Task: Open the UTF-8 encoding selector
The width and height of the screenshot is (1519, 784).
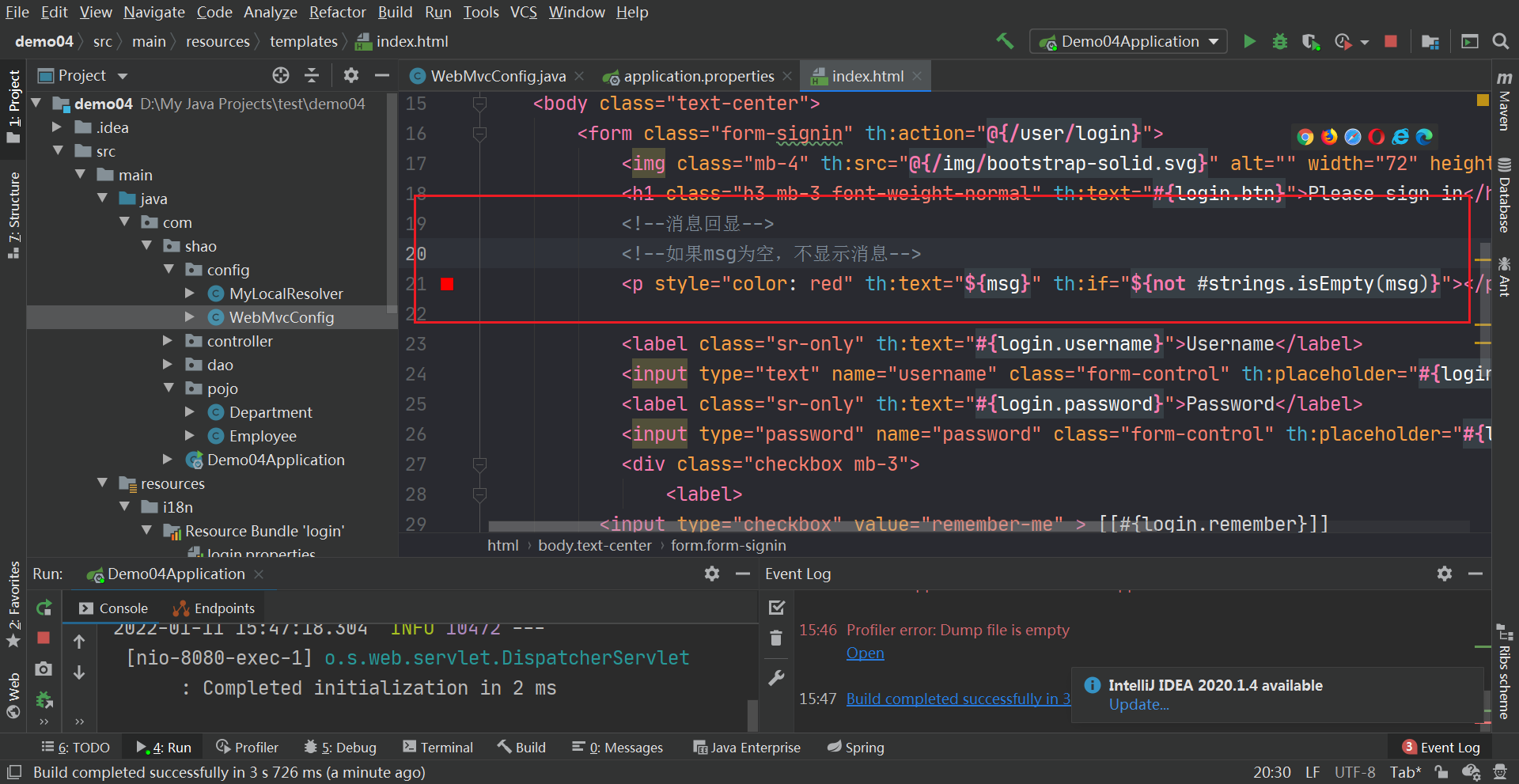Action: click(x=1354, y=772)
